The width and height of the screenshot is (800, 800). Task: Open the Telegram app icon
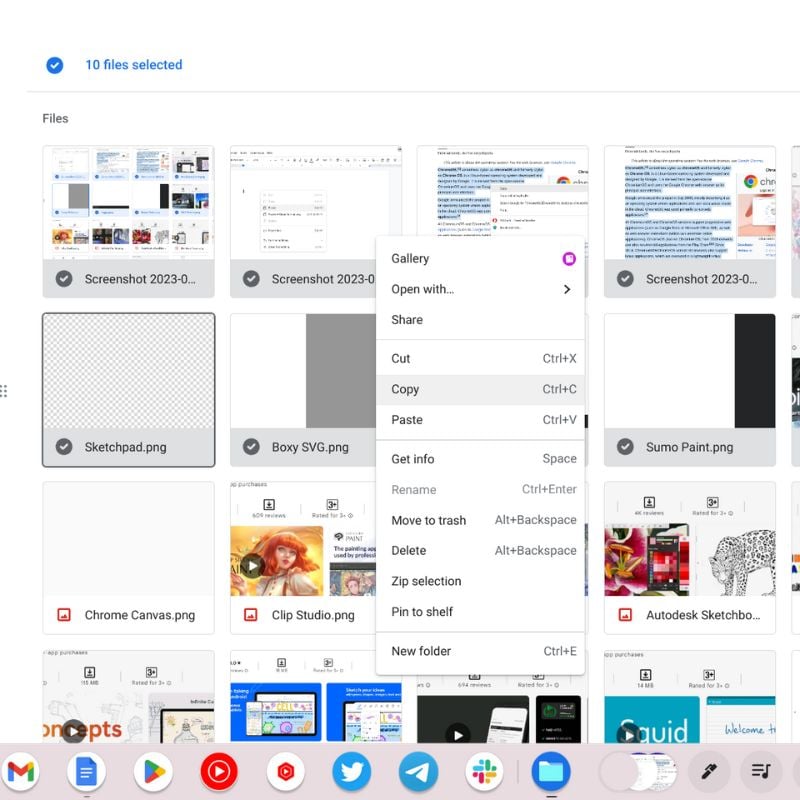click(x=418, y=771)
